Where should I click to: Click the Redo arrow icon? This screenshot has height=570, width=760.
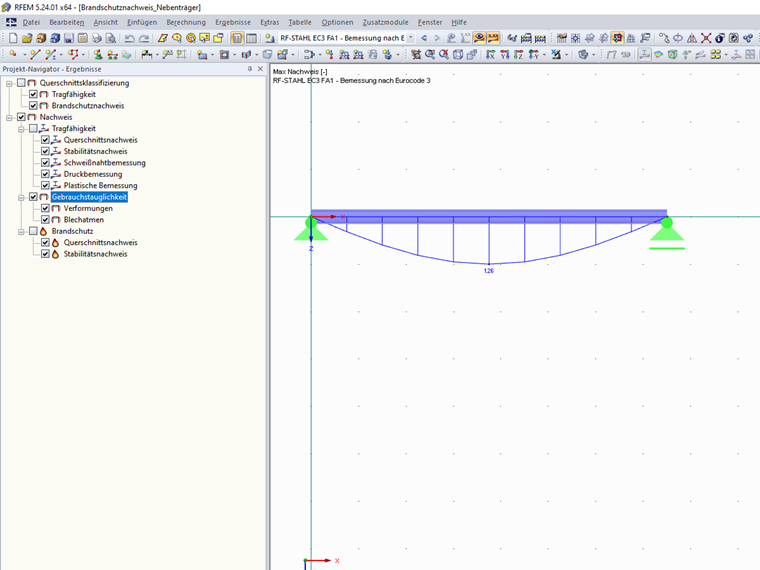pos(144,38)
